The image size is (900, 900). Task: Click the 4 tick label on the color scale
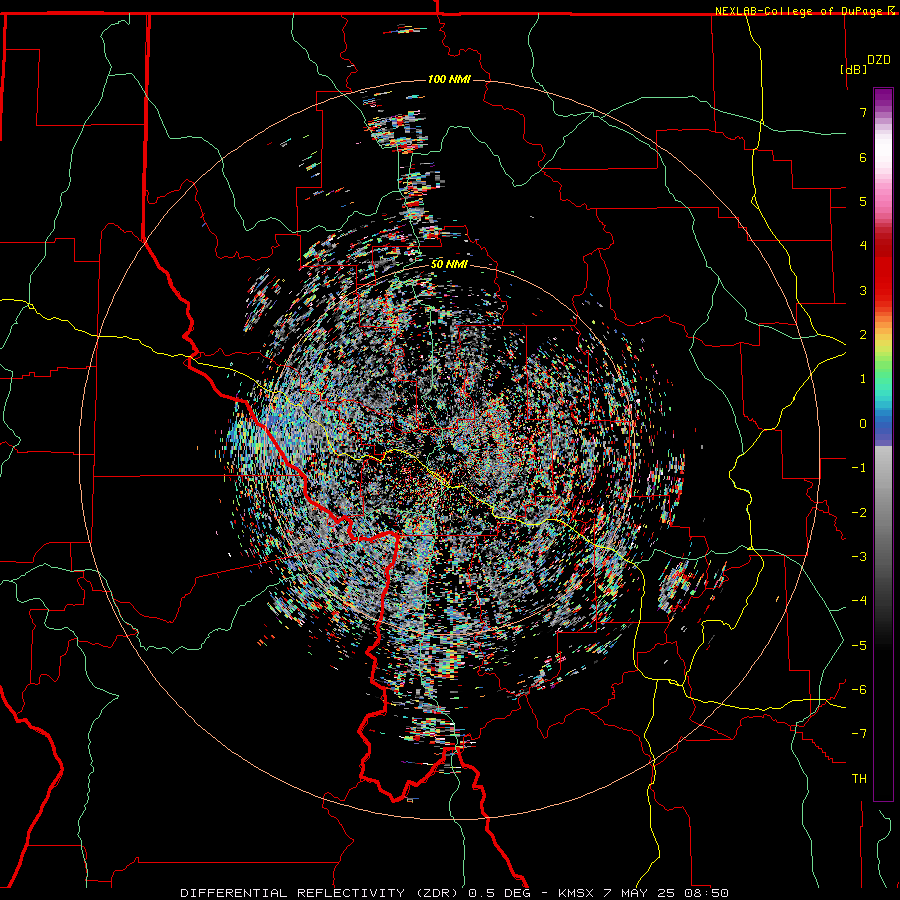pyautogui.click(x=863, y=246)
